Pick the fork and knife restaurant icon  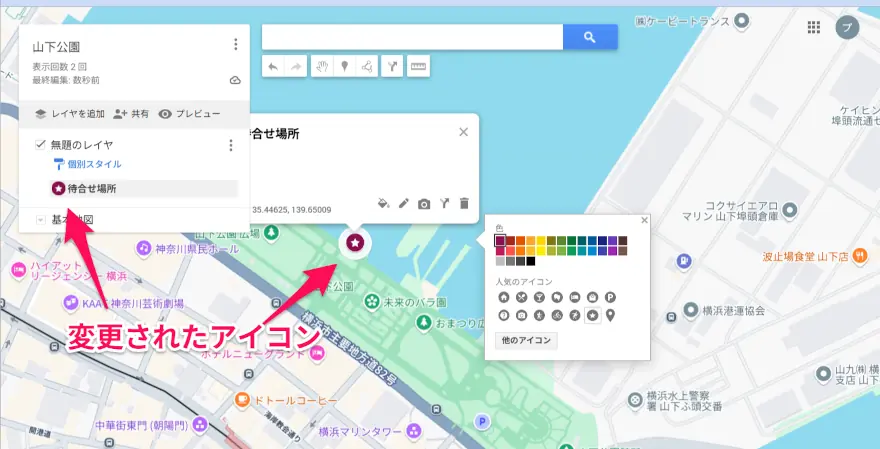[521, 297]
